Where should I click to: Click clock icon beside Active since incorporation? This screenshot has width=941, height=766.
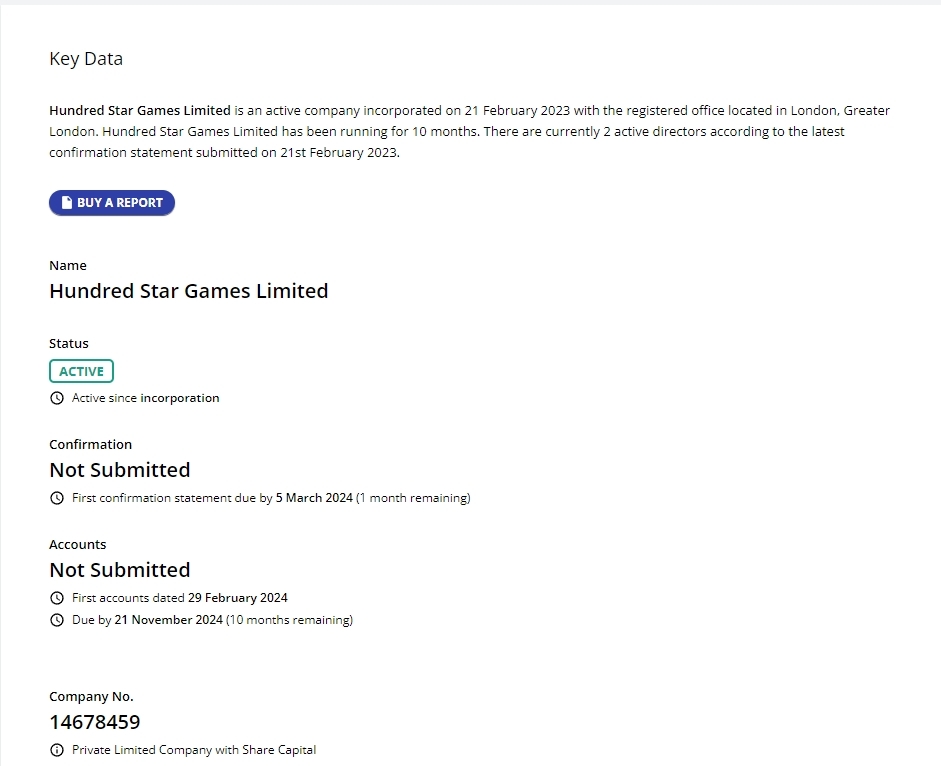click(x=57, y=398)
